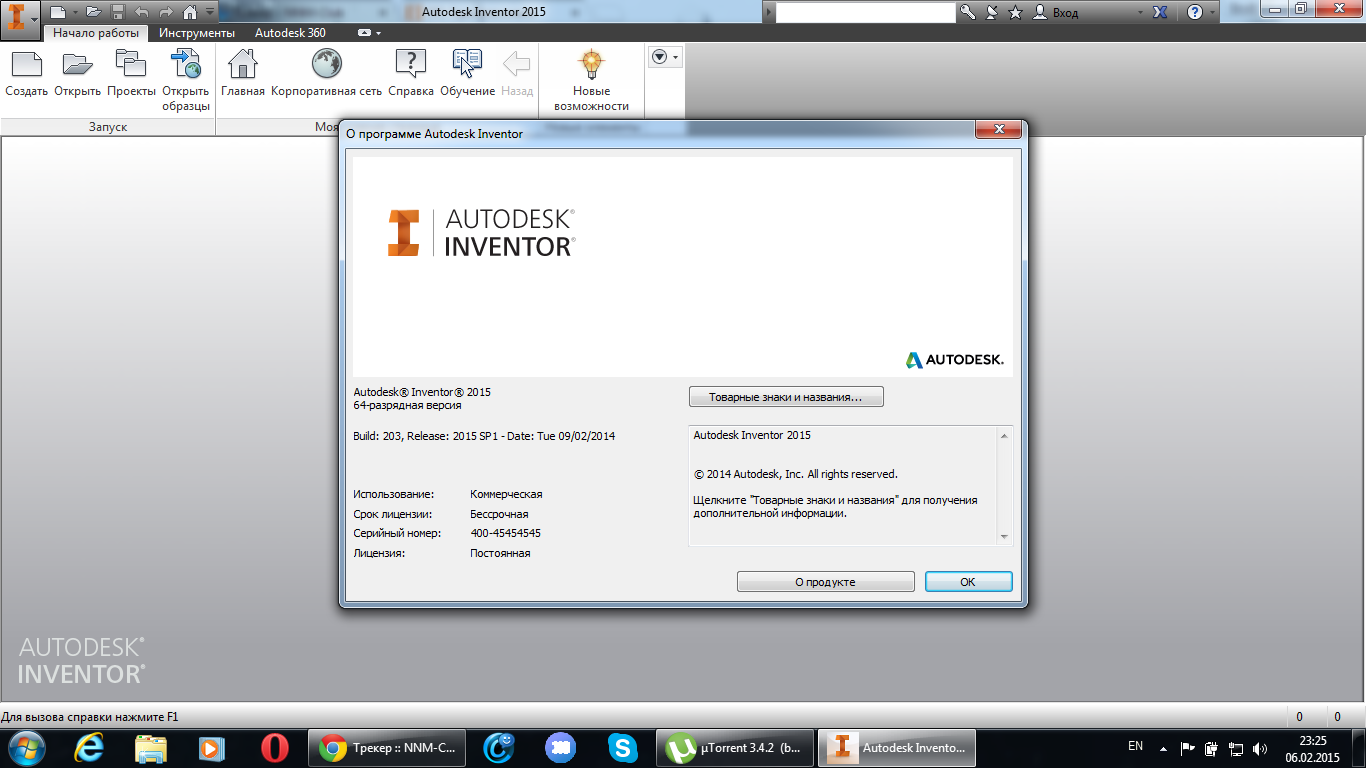Click scroll down arrow in About text box
1366x768 pixels.
[1004, 537]
